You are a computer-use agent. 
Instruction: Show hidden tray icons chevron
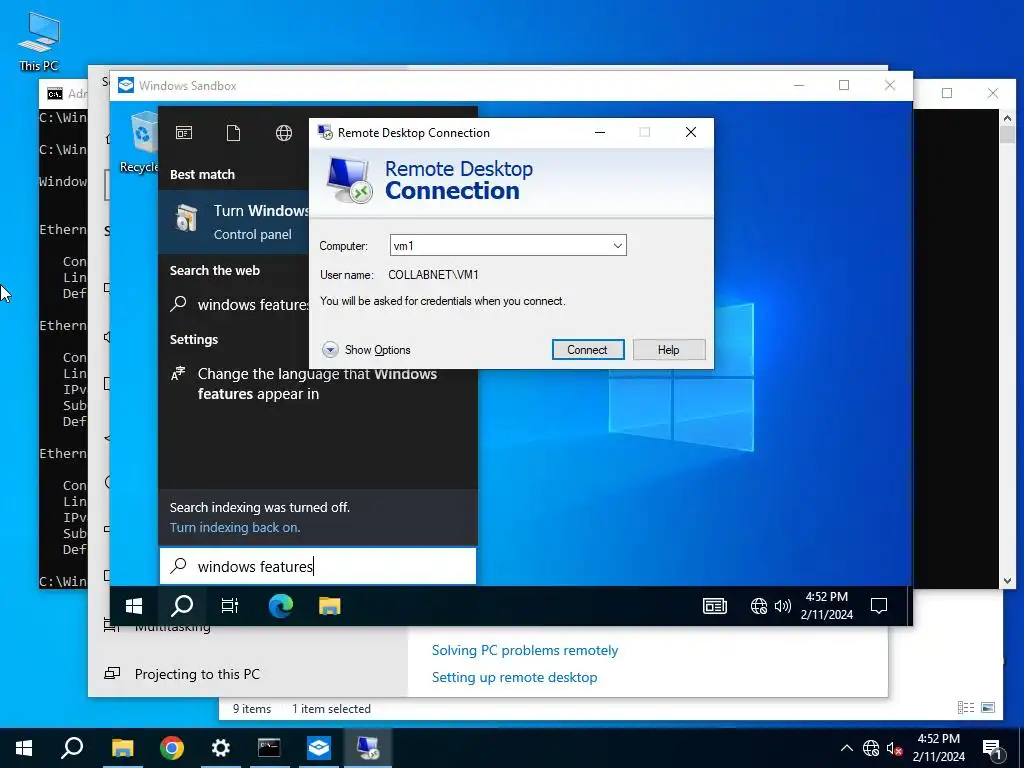[x=846, y=748]
